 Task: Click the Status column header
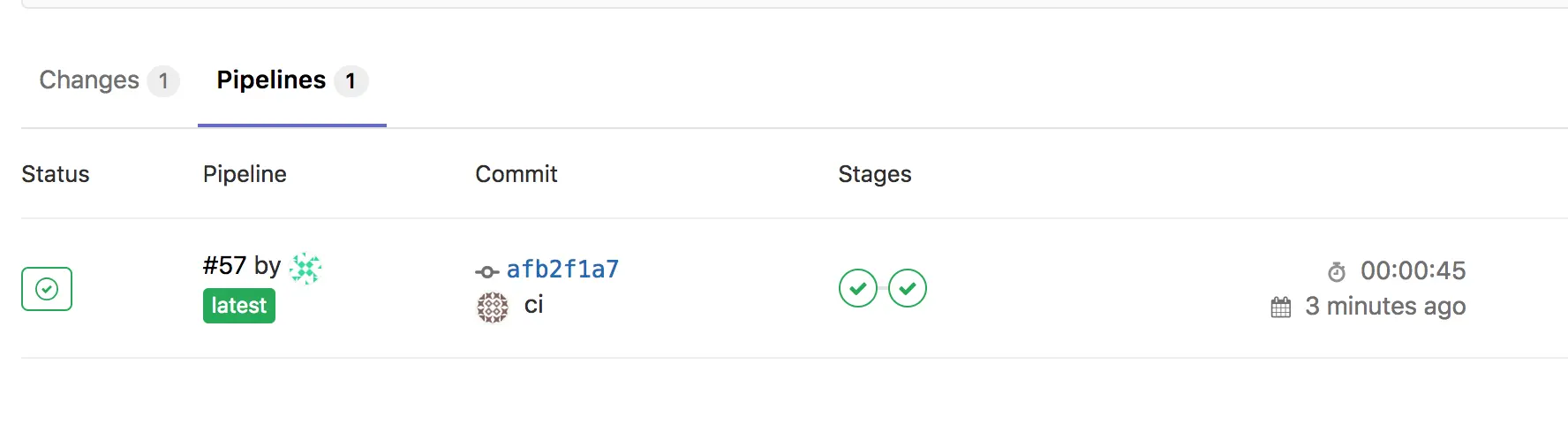click(x=56, y=174)
